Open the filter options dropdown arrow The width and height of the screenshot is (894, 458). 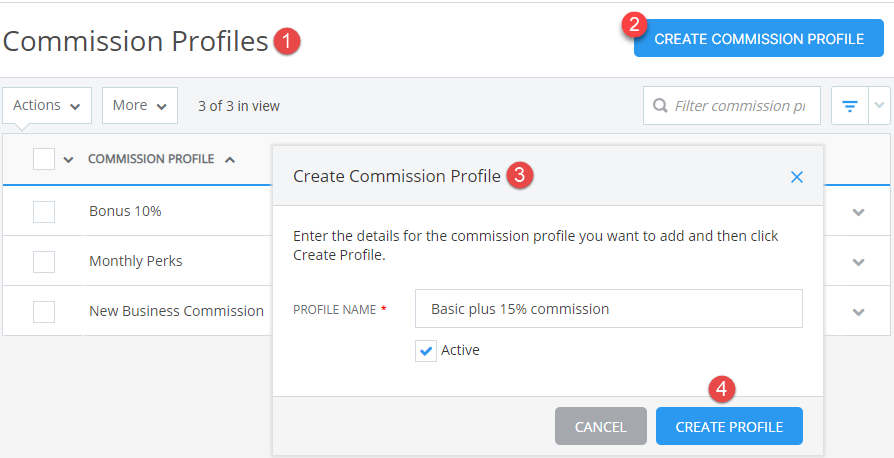click(879, 106)
